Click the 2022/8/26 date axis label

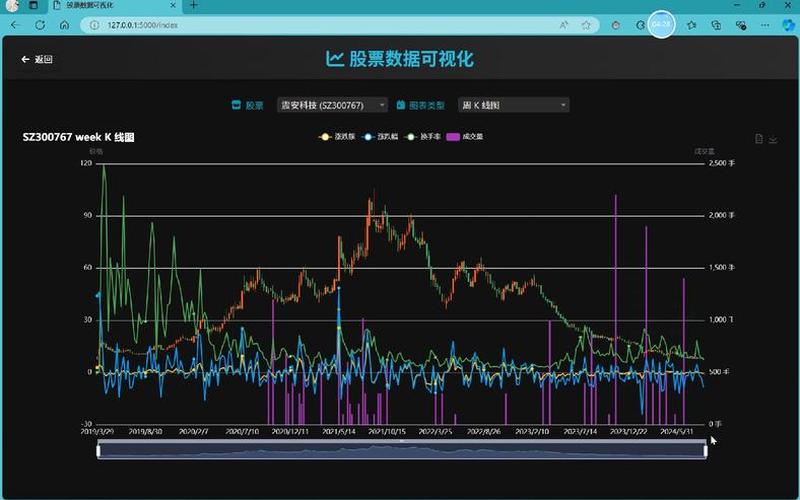[484, 432]
